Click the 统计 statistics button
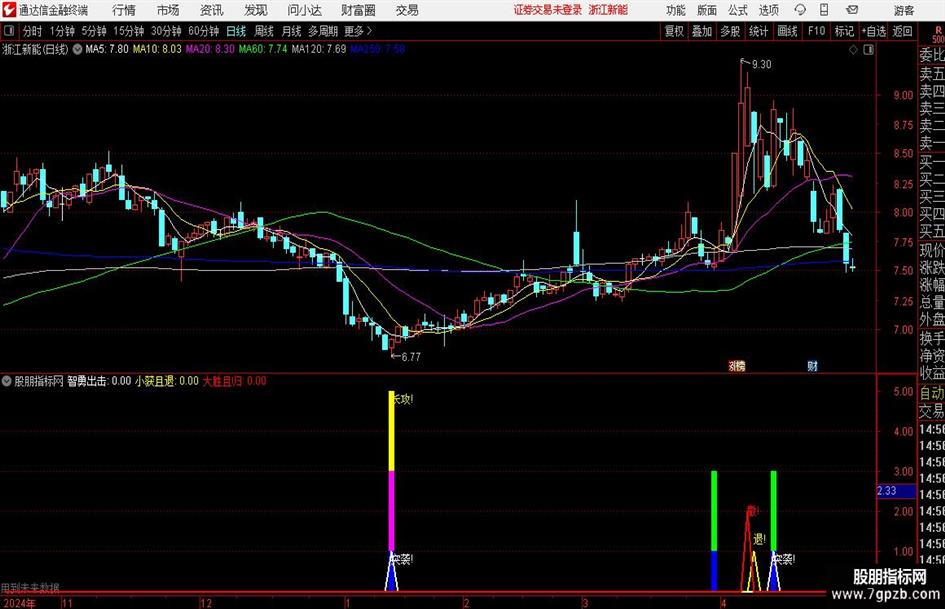Image resolution: width=945 pixels, height=609 pixels. pos(759,31)
